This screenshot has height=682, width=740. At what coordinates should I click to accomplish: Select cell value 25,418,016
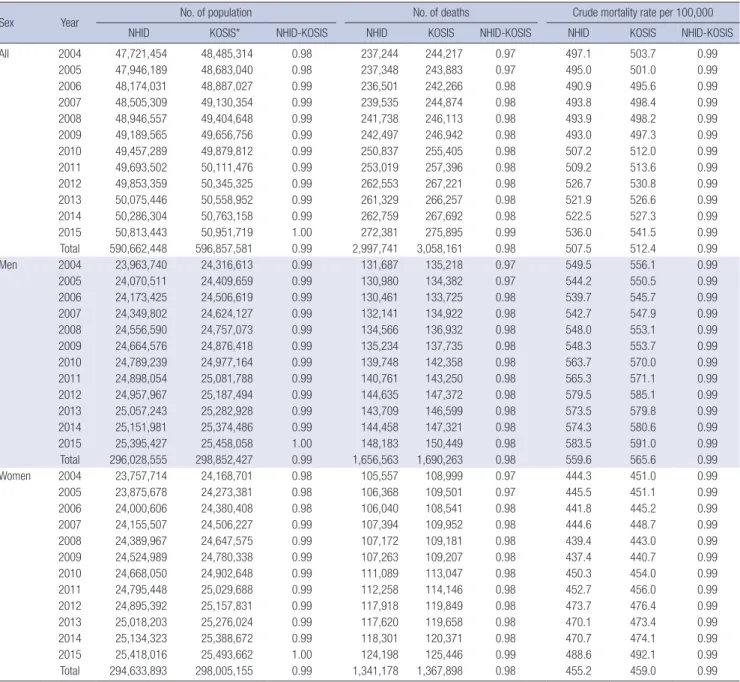coord(141,655)
